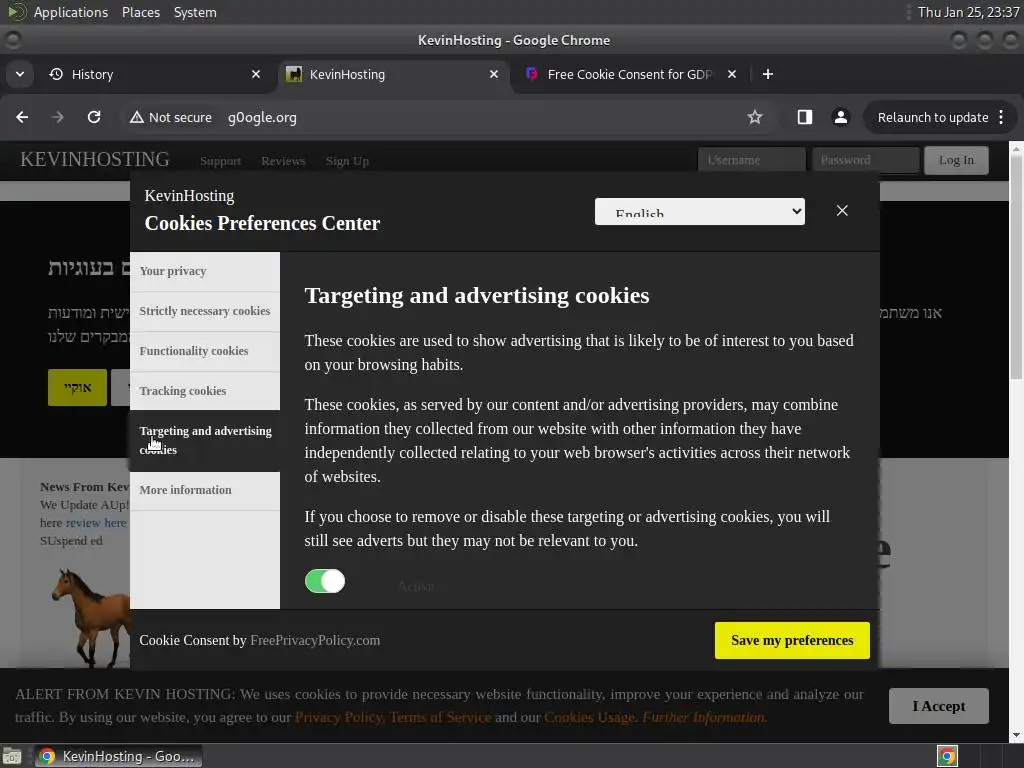Open the Support navigation link
This screenshot has height=768, width=1024.
(x=220, y=161)
